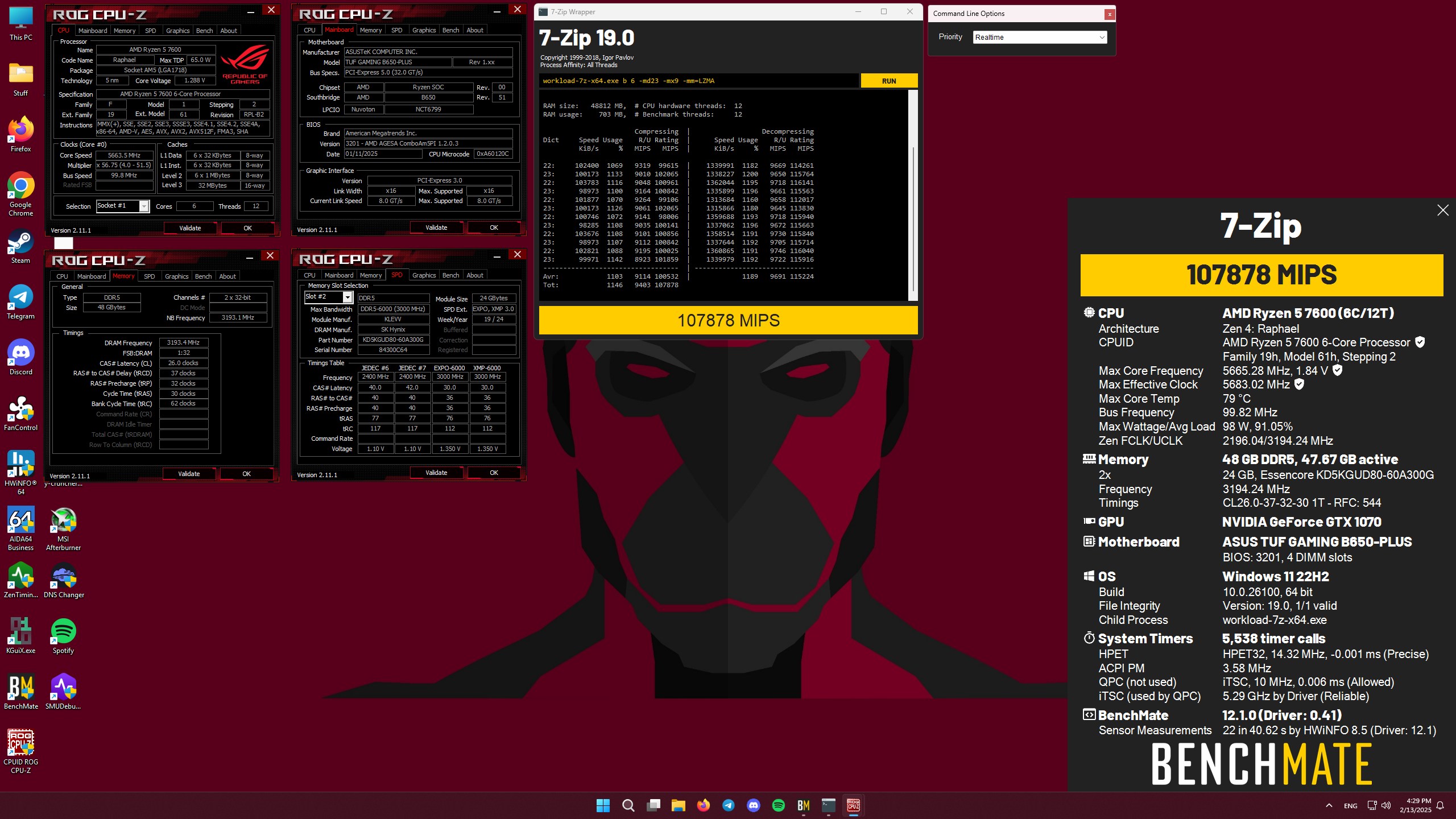The width and height of the screenshot is (1456, 819).
Task: Click Validate in Memory window
Action: coord(189,474)
